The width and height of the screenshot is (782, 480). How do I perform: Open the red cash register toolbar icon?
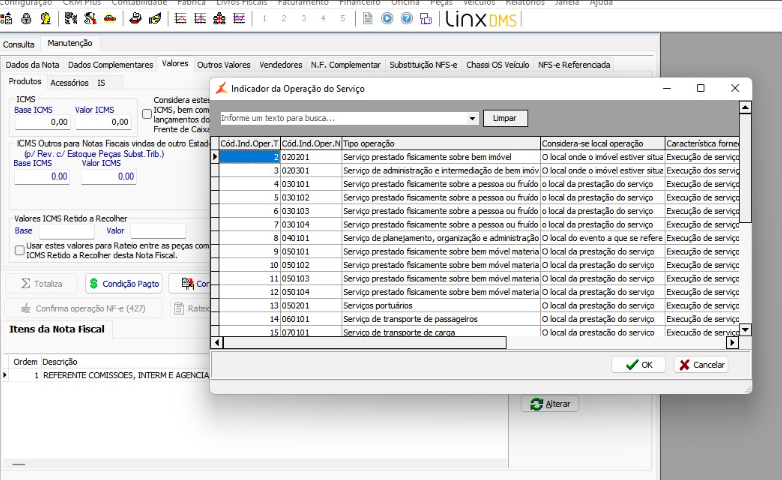pos(135,19)
